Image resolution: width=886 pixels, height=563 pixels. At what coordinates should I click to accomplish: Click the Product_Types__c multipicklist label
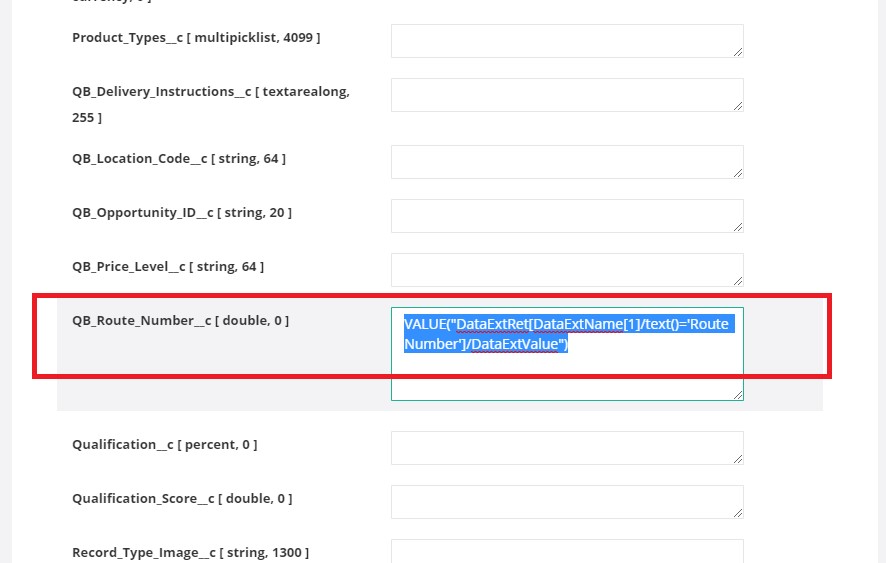point(196,38)
